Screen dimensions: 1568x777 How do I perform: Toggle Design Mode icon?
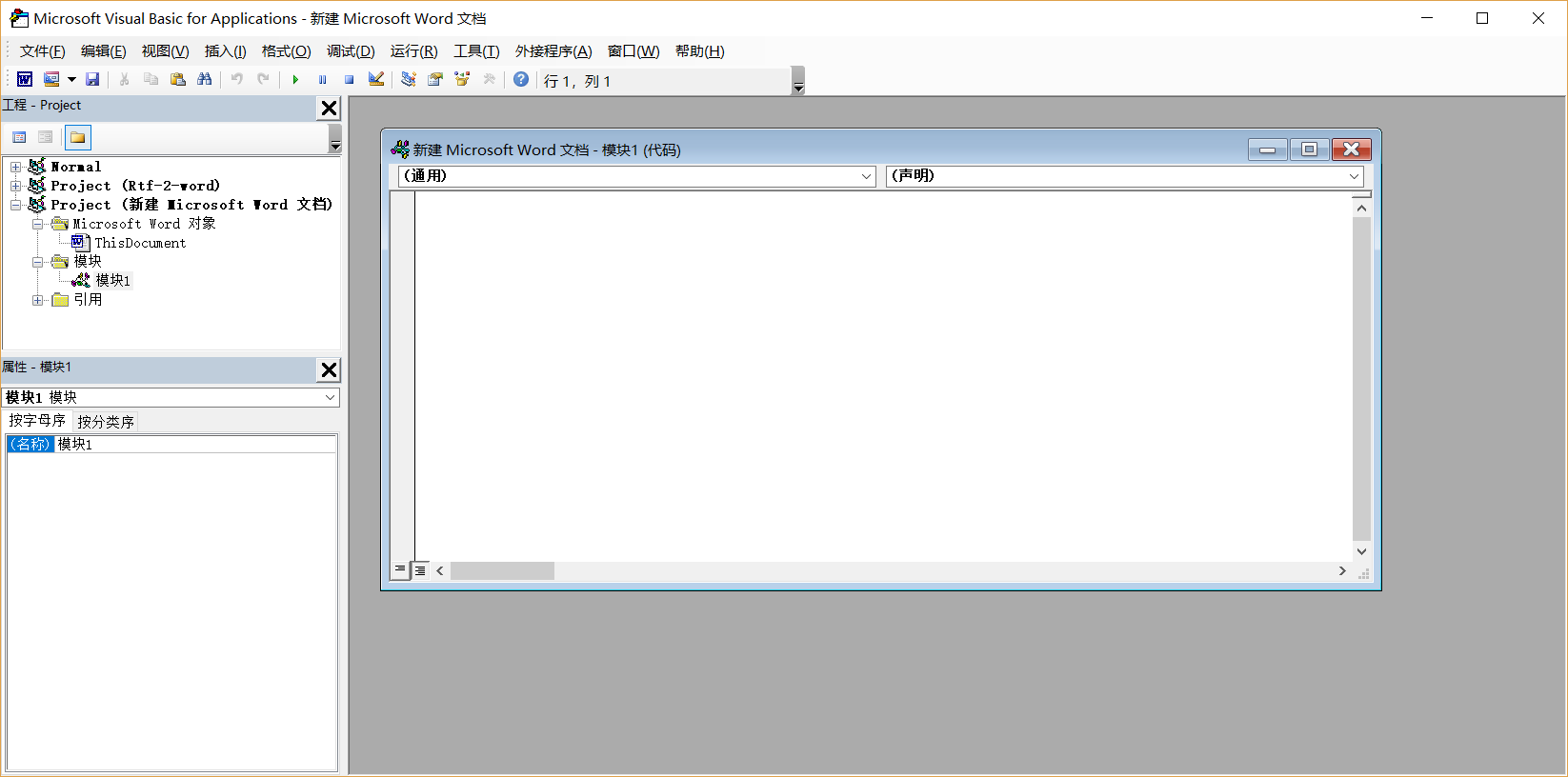(376, 79)
